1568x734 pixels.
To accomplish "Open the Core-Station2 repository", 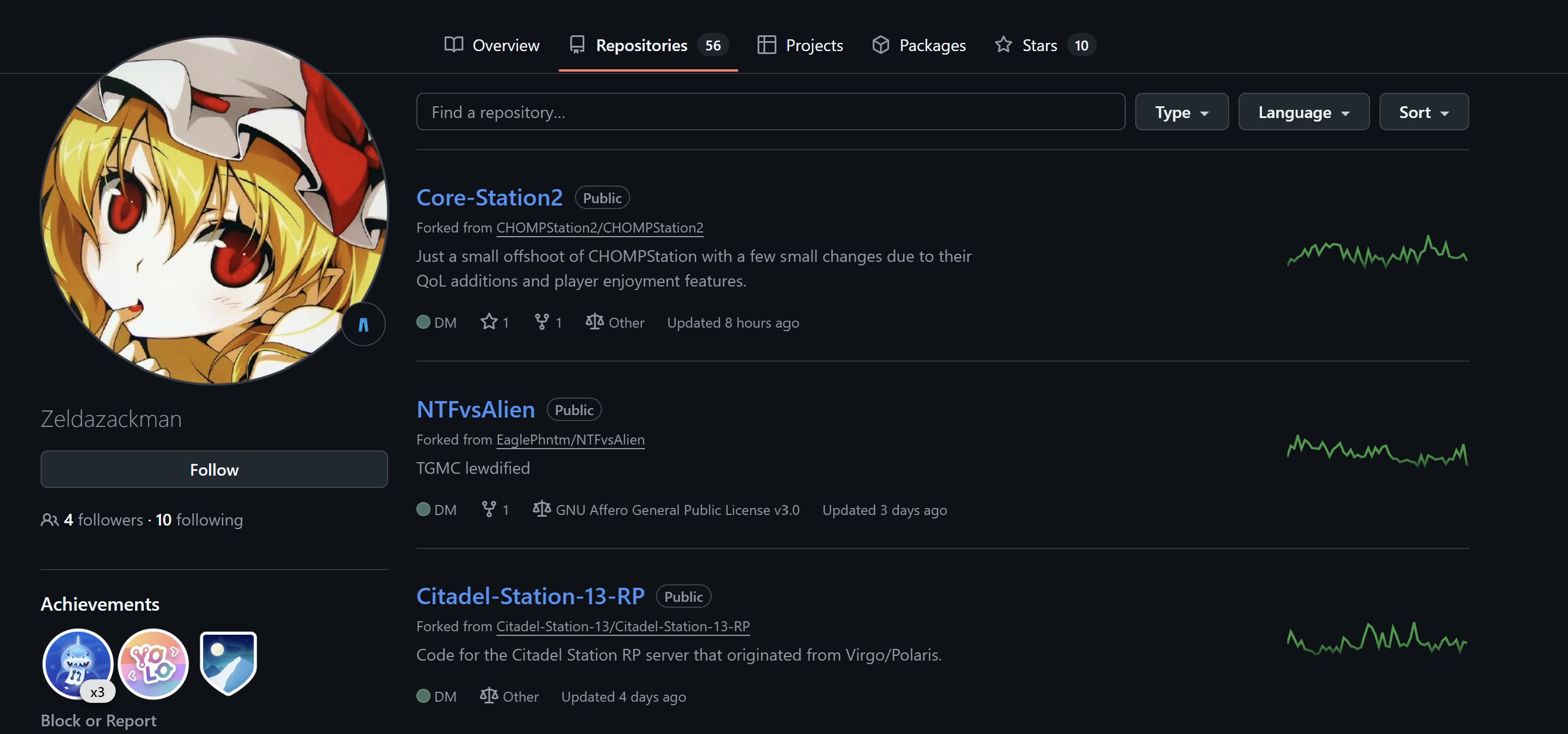I will click(489, 197).
